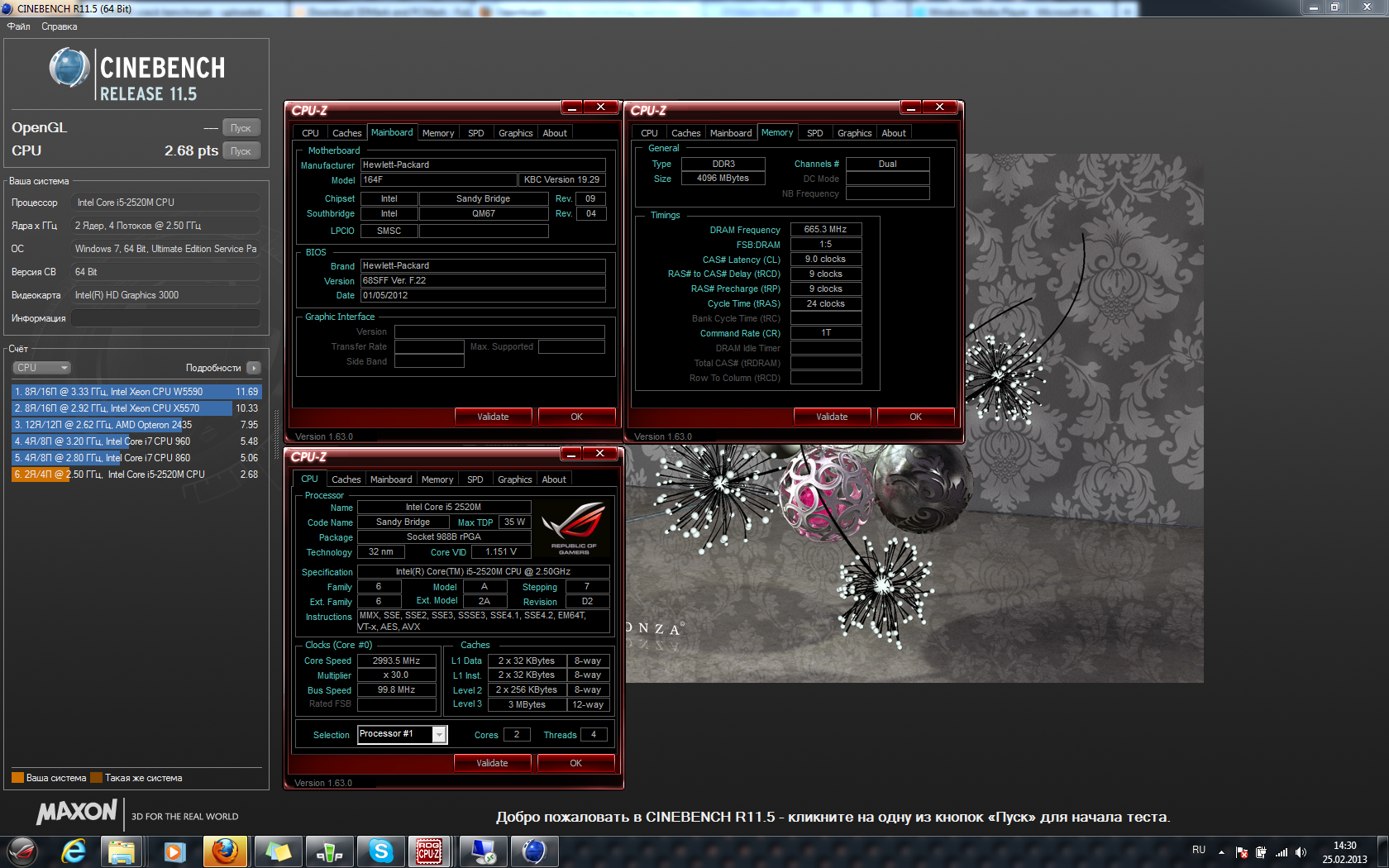Select Xeon W5590 ranking row

(136, 392)
